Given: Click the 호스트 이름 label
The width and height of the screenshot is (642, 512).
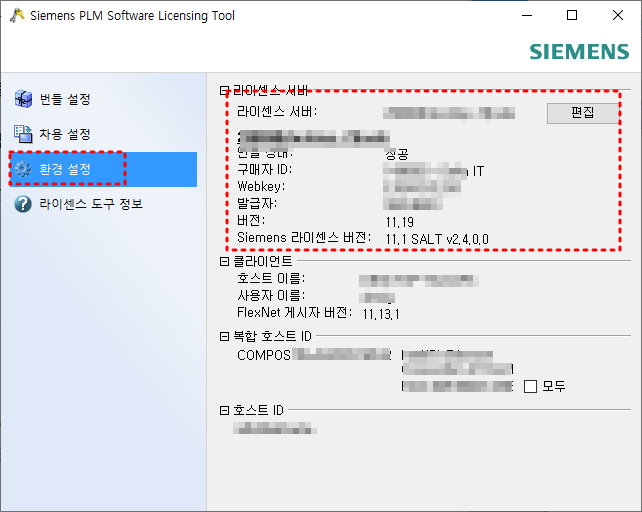Looking at the screenshot, I should [x=271, y=279].
